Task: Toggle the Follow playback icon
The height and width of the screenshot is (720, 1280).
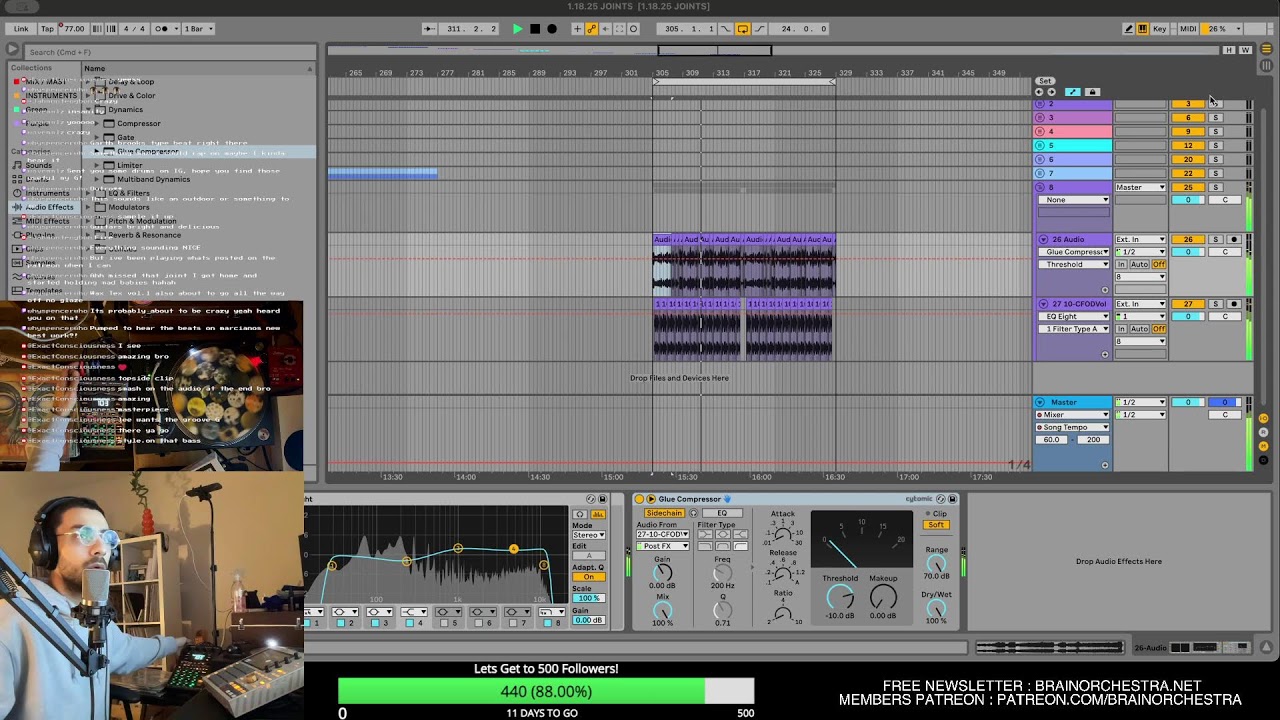Action: [x=430, y=29]
